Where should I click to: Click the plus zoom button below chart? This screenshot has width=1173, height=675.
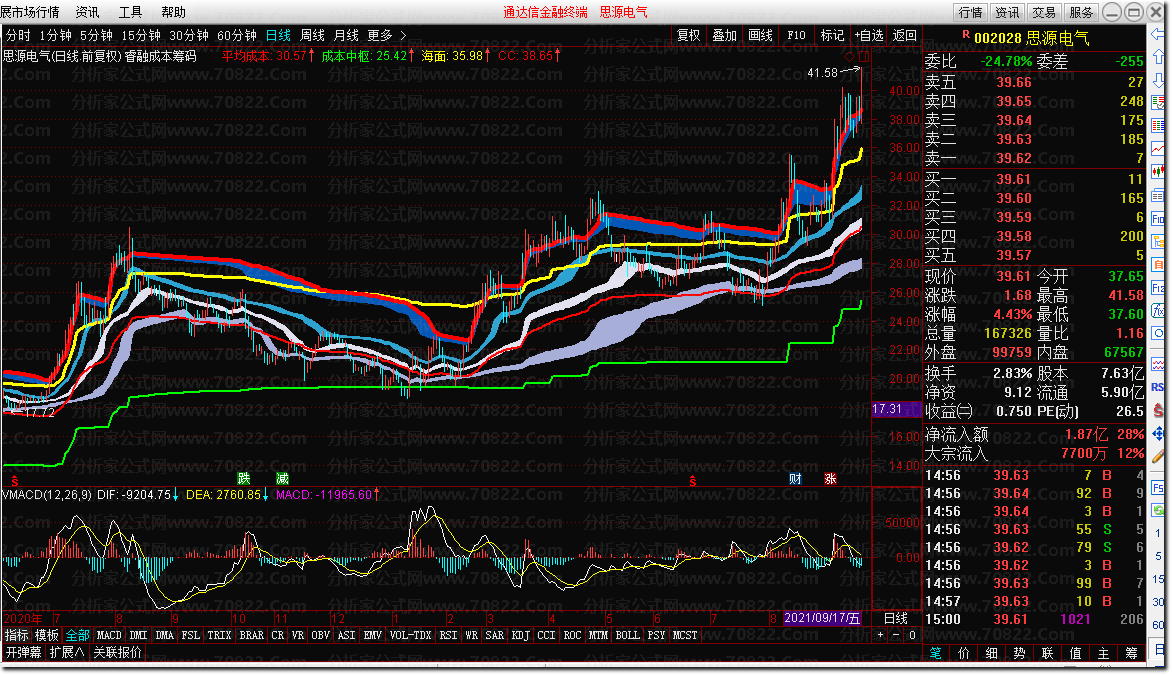880,635
